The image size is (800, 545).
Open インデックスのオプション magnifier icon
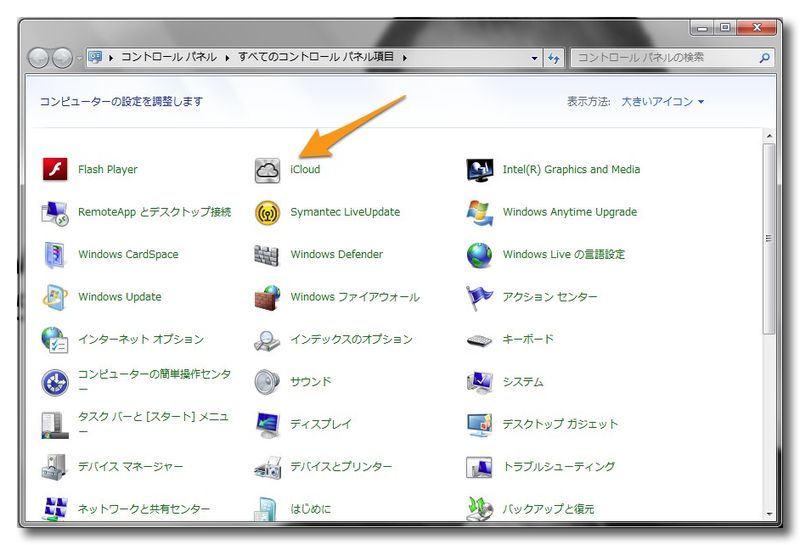[x=267, y=340]
